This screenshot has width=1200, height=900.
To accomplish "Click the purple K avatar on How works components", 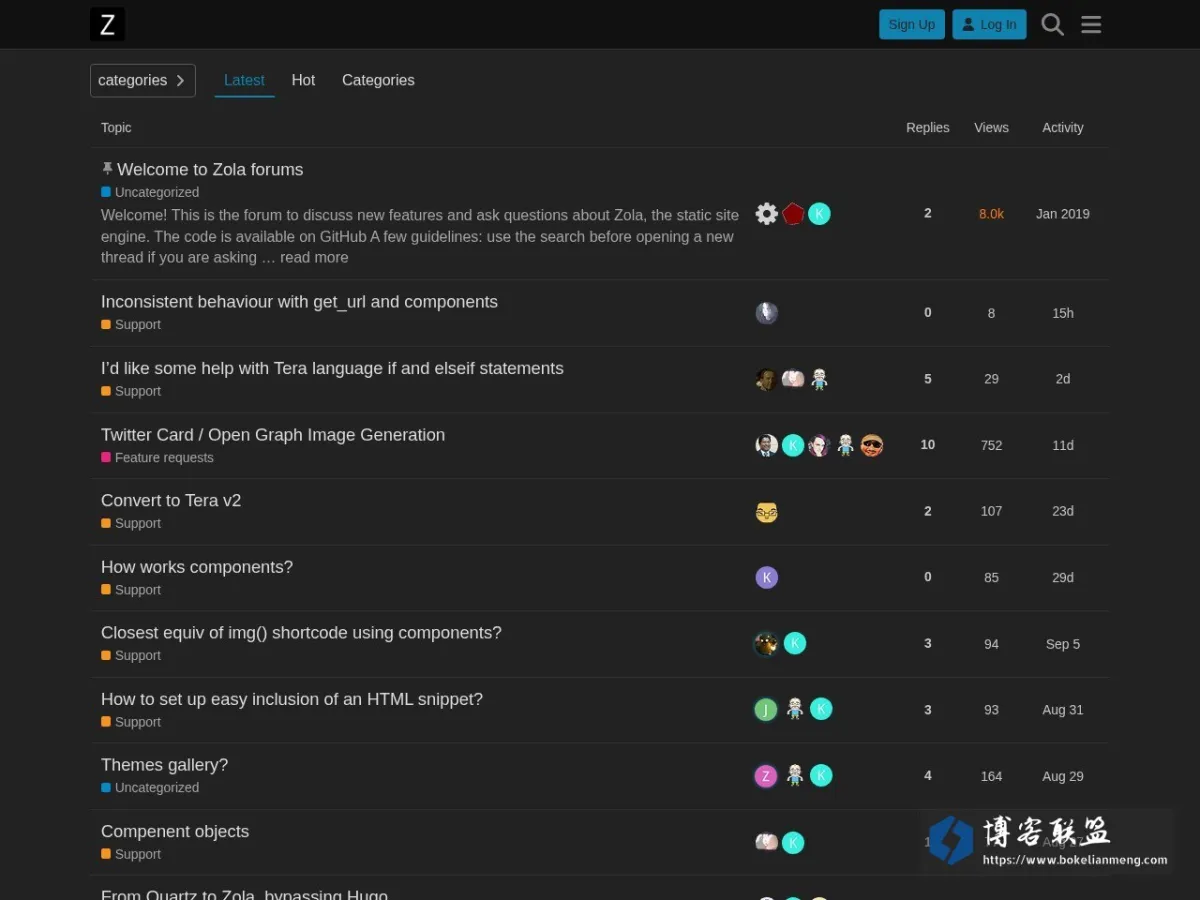I will 767,578.
